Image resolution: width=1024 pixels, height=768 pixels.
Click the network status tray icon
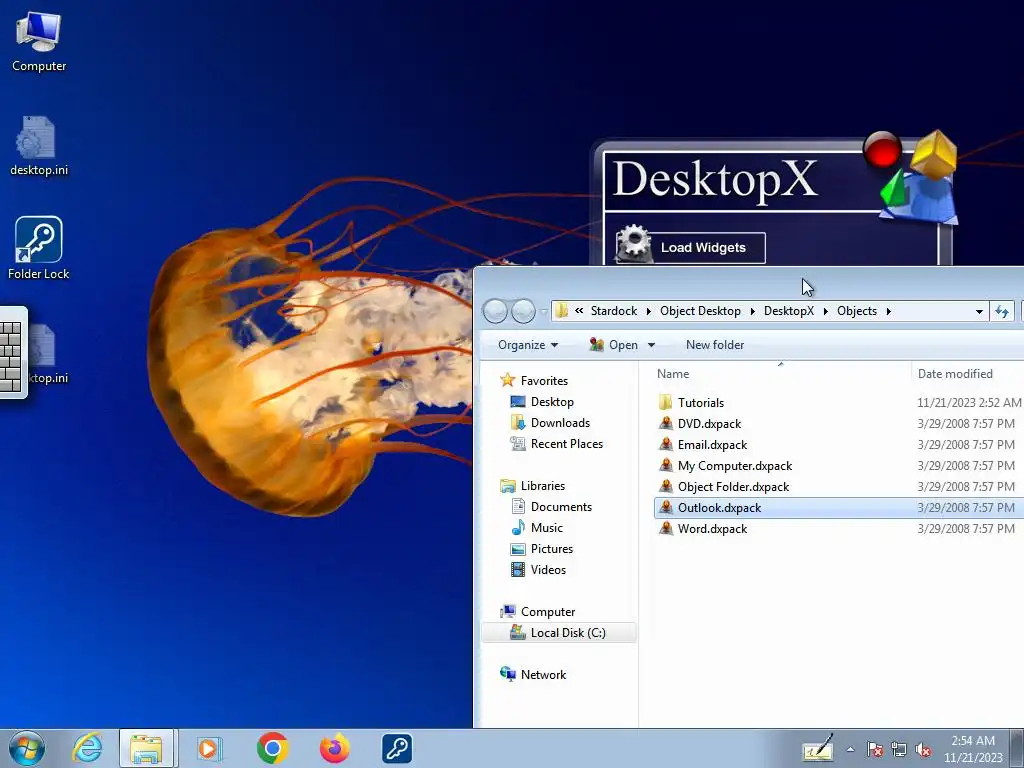click(899, 750)
